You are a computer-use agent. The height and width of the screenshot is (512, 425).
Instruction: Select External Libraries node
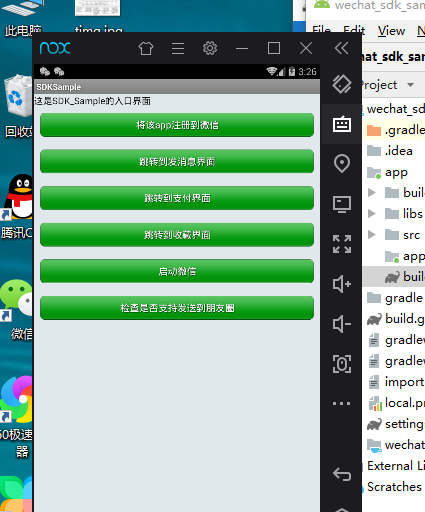click(396, 466)
